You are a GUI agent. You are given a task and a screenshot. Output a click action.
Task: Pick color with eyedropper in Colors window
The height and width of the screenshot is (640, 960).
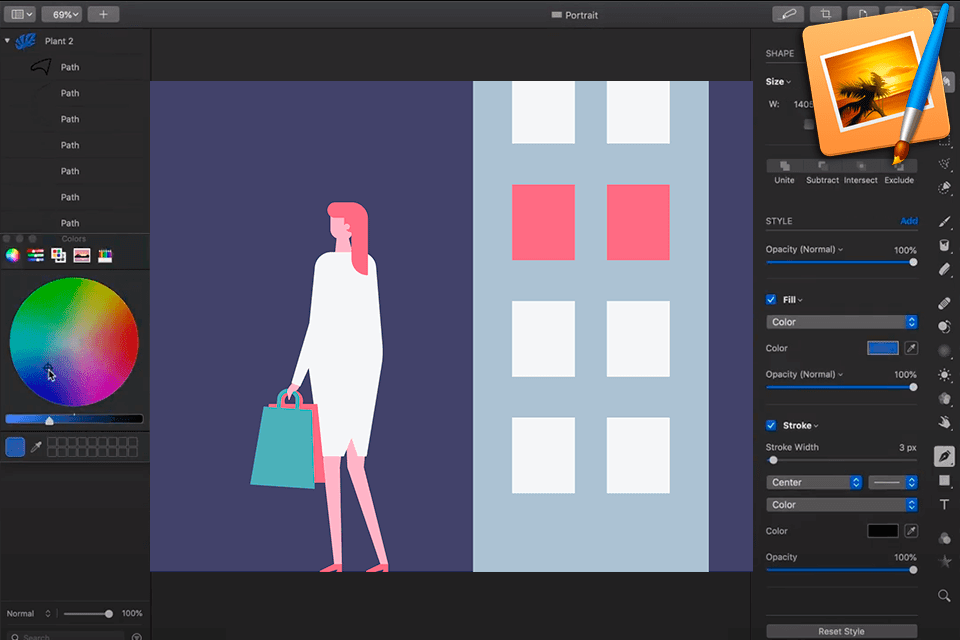(x=36, y=447)
